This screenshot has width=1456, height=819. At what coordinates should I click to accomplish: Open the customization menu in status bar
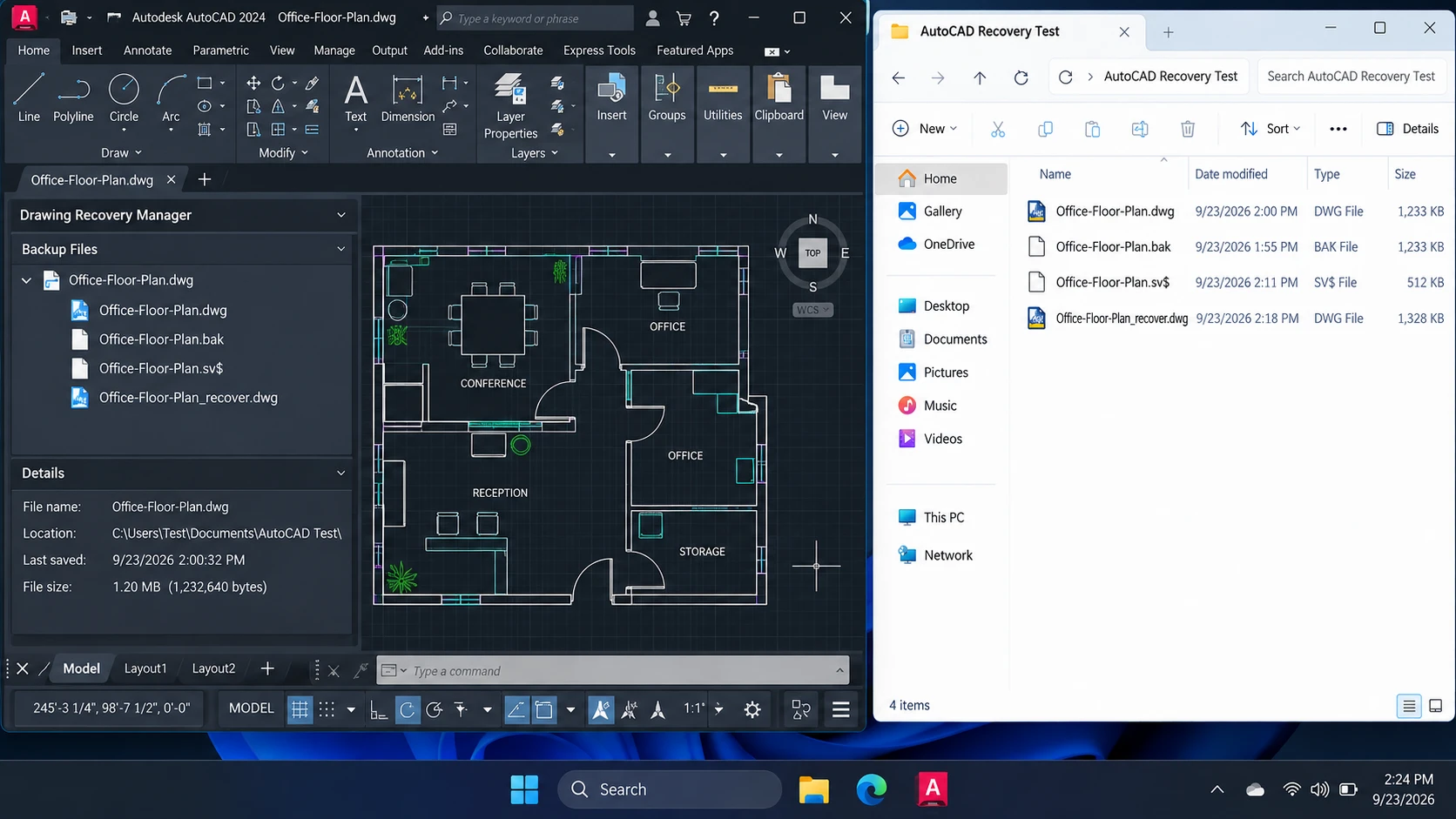point(840,709)
